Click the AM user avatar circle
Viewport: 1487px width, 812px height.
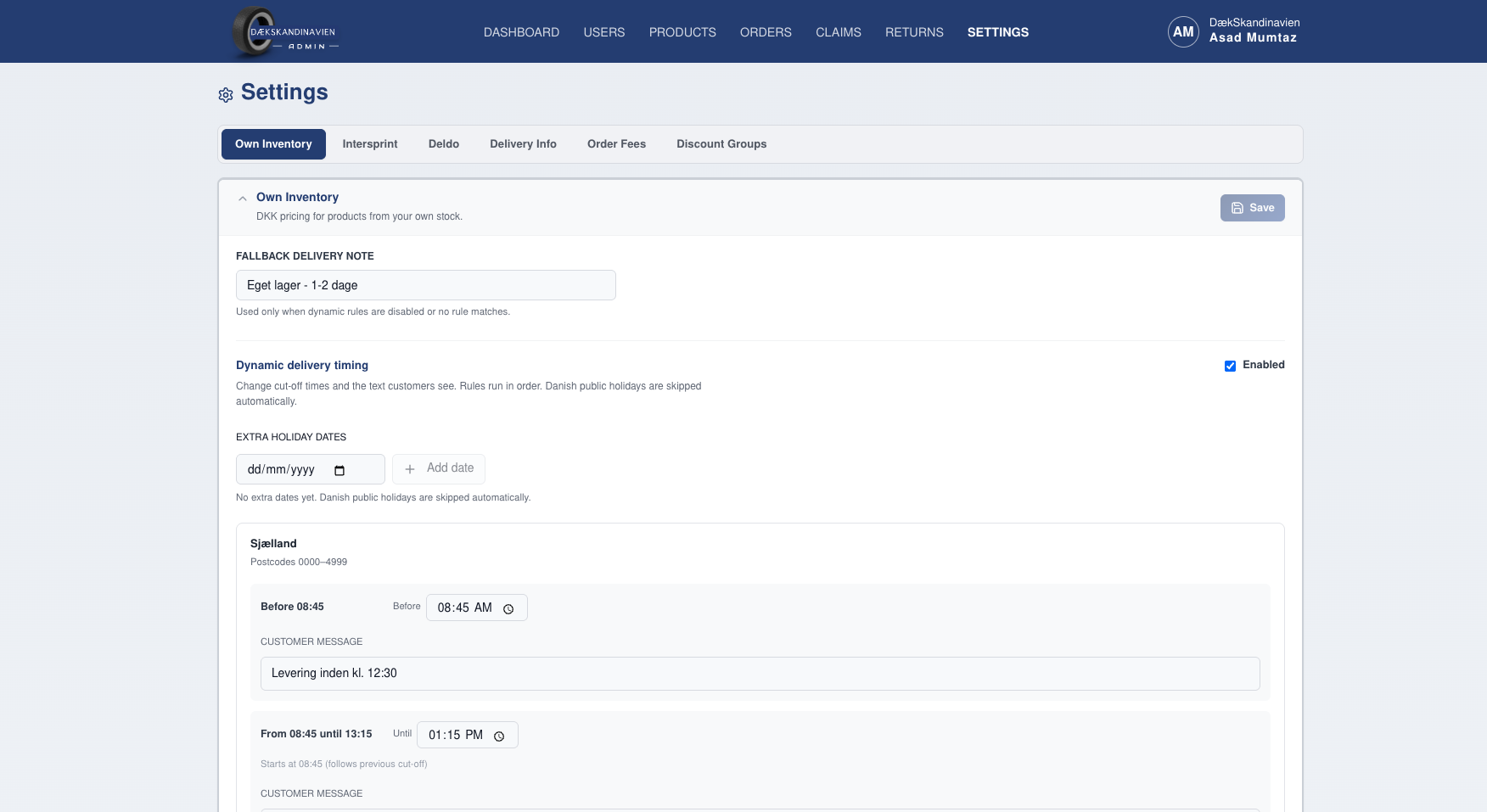(1183, 31)
